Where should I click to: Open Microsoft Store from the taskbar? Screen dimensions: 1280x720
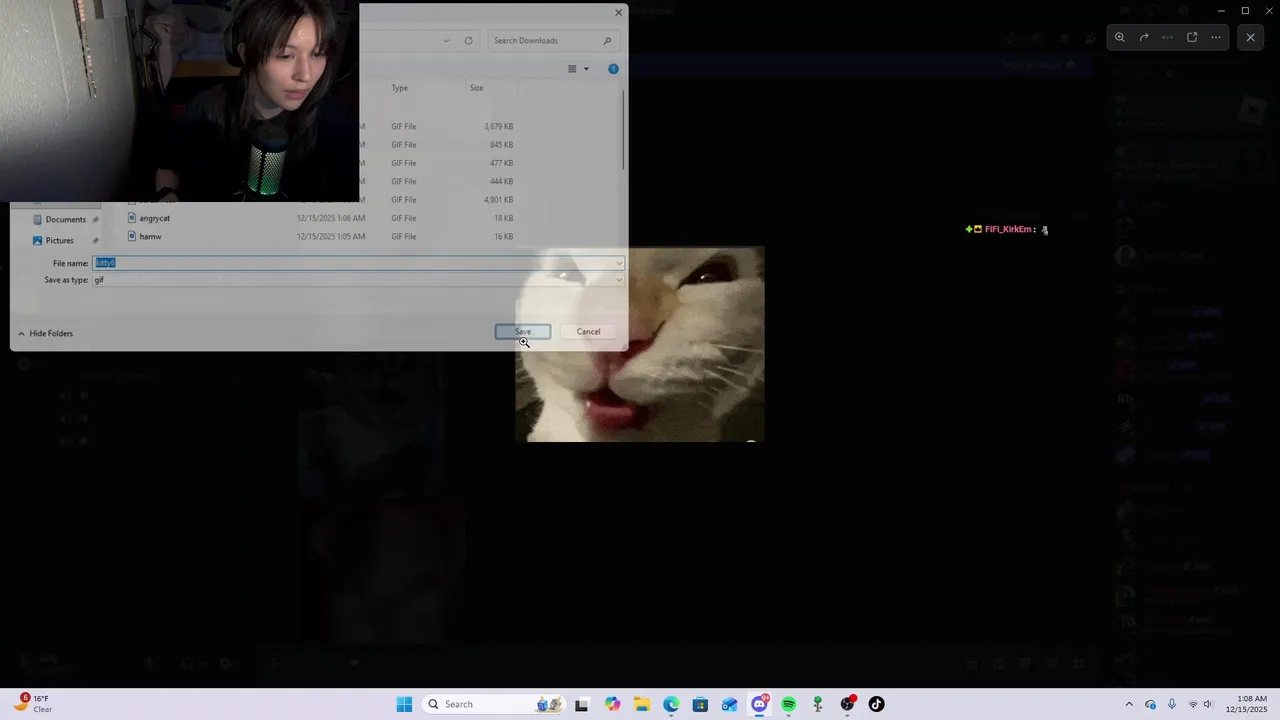[x=700, y=704]
